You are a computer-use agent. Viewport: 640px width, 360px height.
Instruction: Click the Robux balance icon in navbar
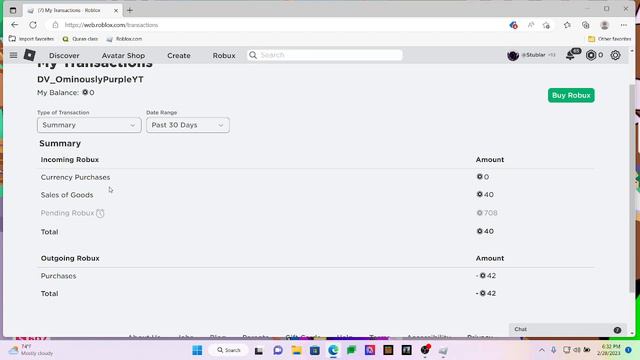pos(591,55)
